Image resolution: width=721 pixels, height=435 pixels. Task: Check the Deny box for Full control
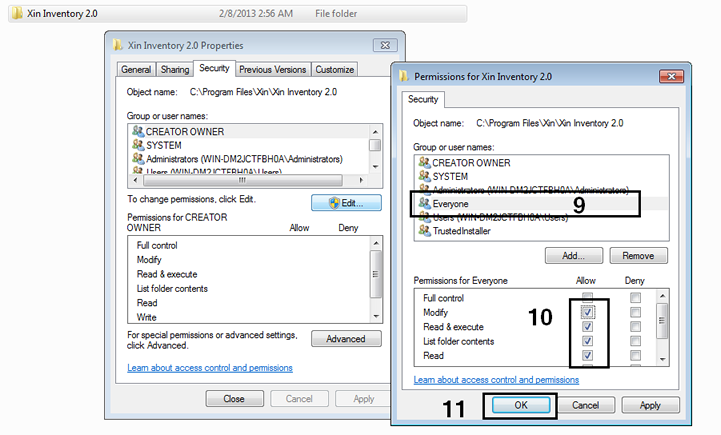635,298
